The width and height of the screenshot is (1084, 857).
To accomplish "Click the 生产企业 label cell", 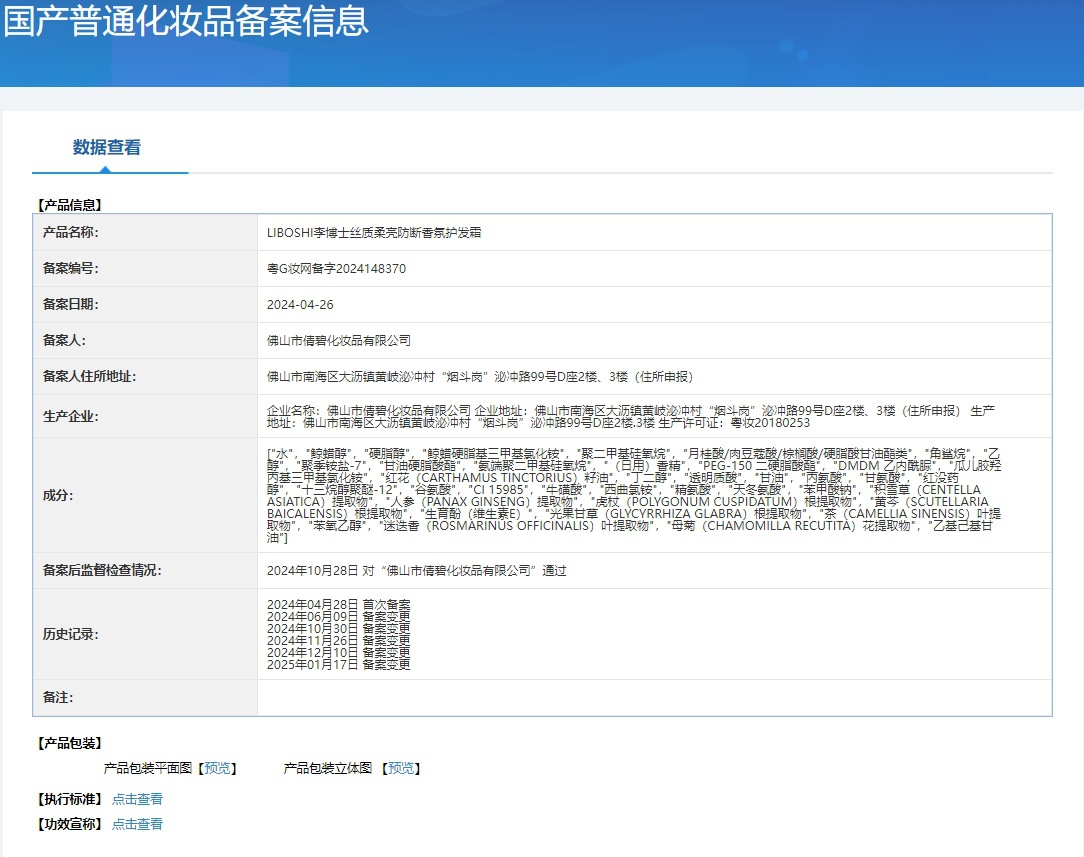I will tap(145, 416).
